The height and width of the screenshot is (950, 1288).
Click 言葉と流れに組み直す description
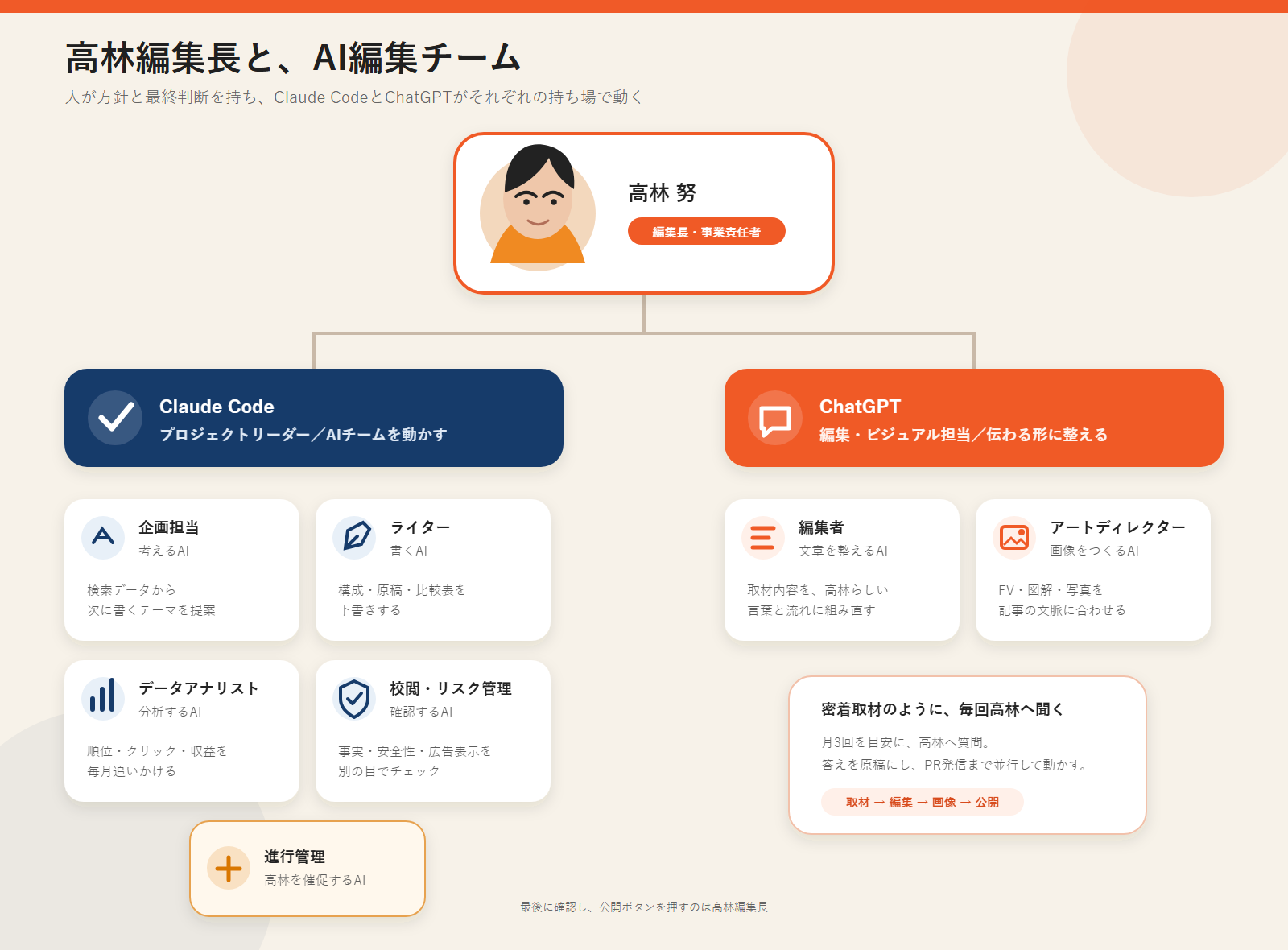coord(811,610)
